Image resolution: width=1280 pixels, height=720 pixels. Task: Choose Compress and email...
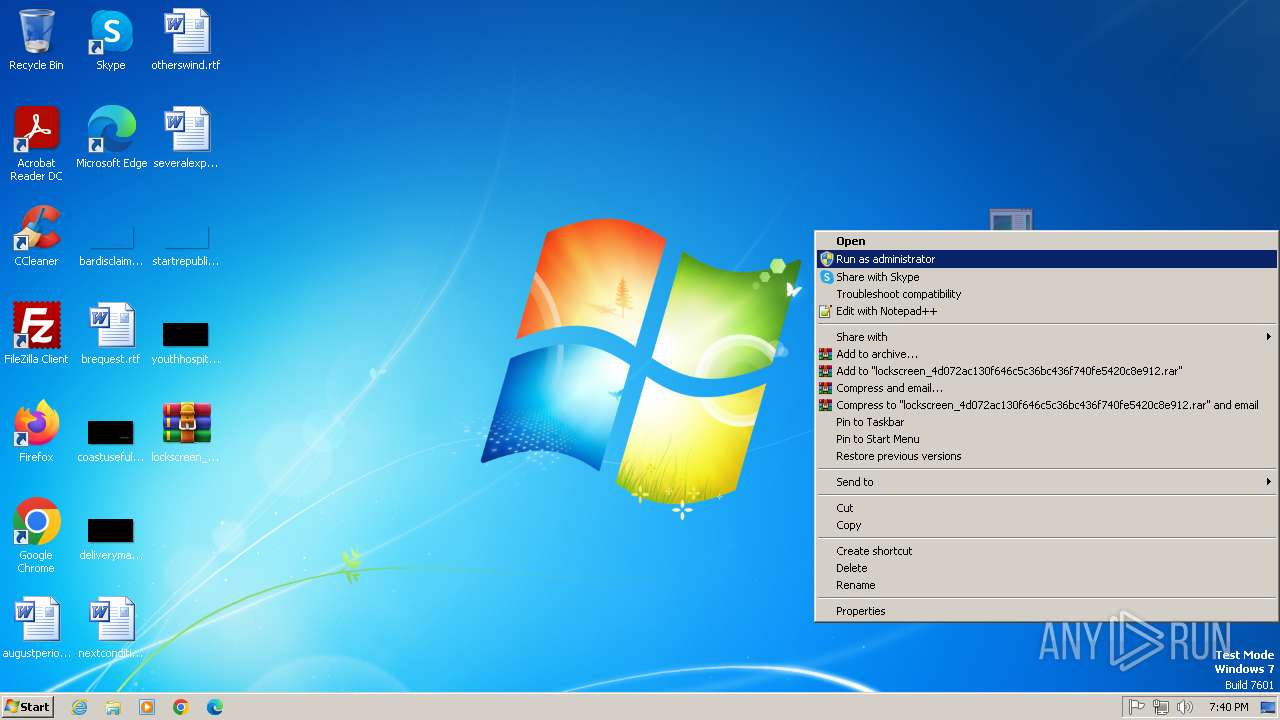tap(1047, 388)
